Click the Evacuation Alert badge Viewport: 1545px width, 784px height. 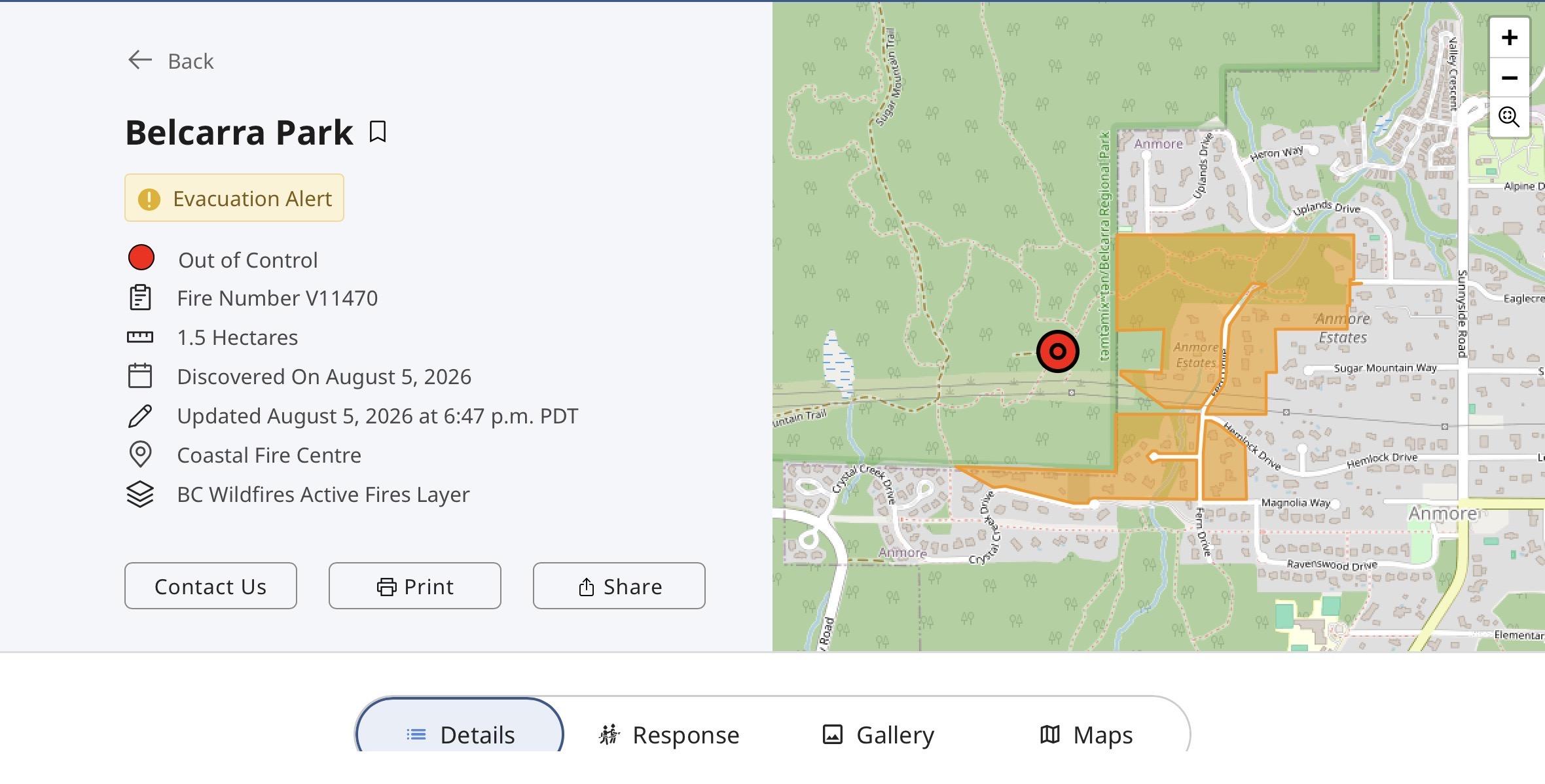234,198
